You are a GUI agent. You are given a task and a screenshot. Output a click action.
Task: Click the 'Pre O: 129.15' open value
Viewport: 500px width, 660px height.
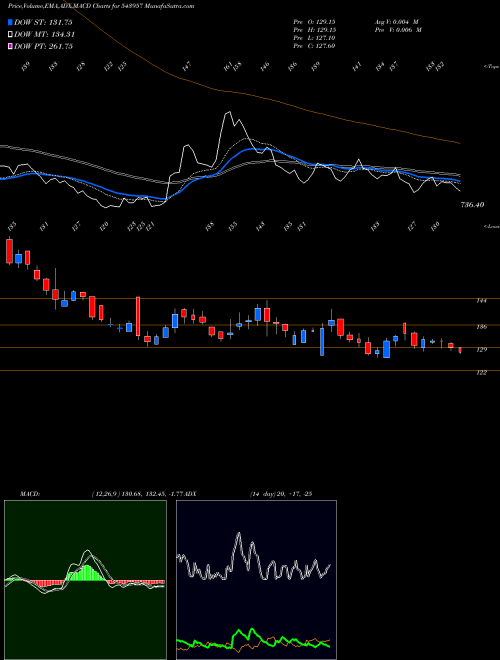click(x=314, y=21)
